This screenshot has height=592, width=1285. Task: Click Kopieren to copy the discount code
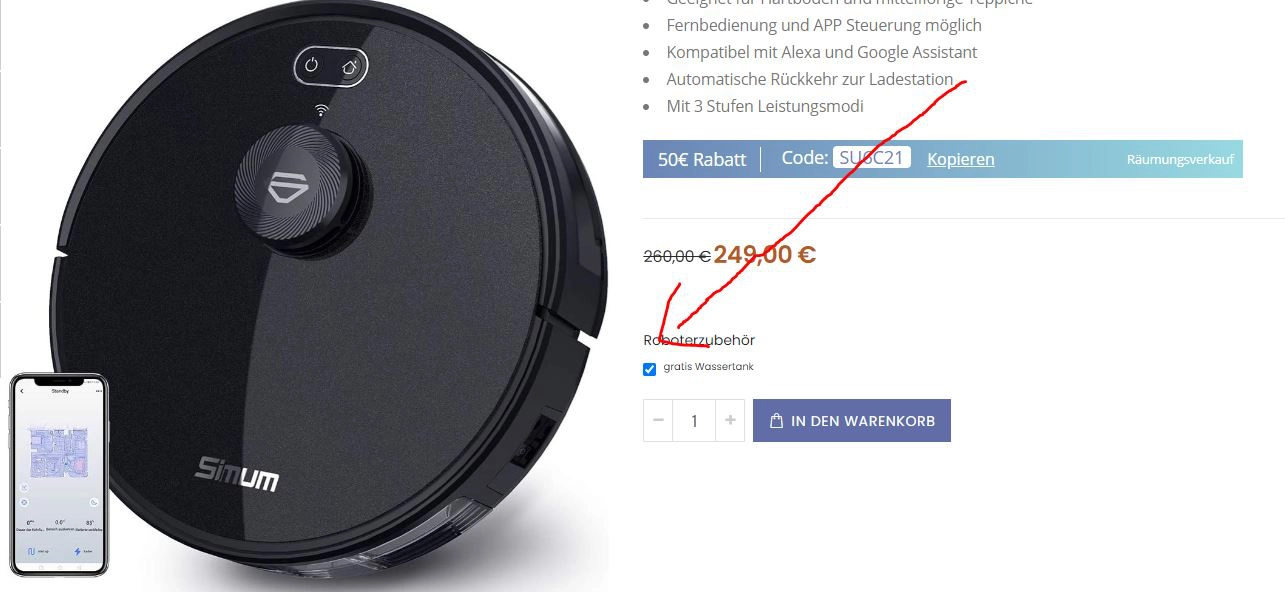960,159
